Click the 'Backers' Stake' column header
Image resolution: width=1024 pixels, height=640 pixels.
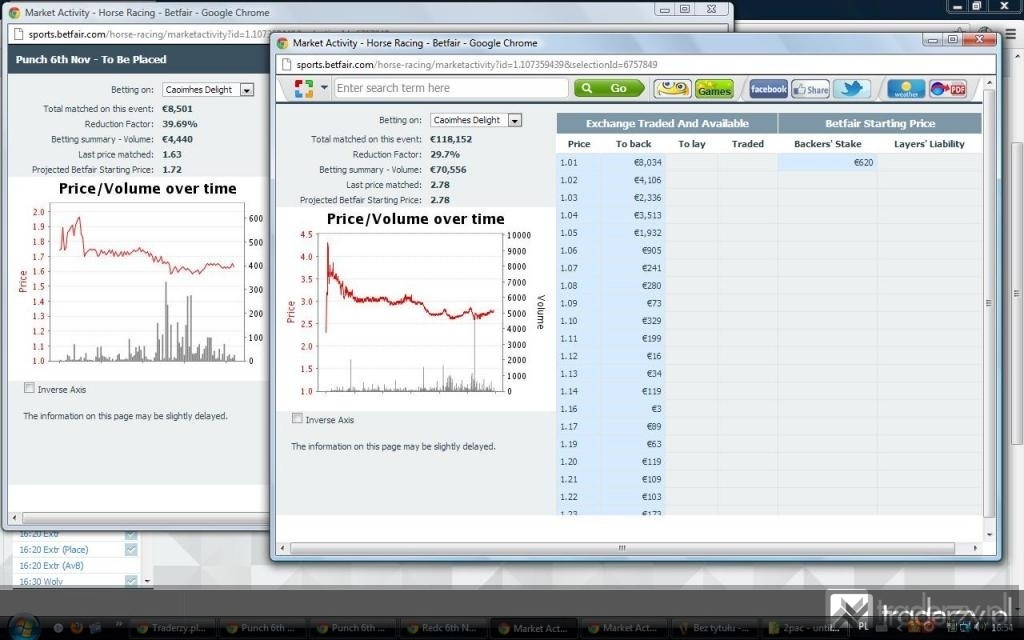827,144
